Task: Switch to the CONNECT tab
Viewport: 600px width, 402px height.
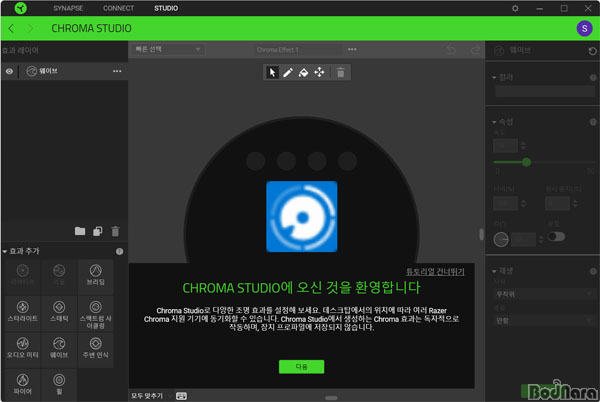Action: click(x=118, y=8)
